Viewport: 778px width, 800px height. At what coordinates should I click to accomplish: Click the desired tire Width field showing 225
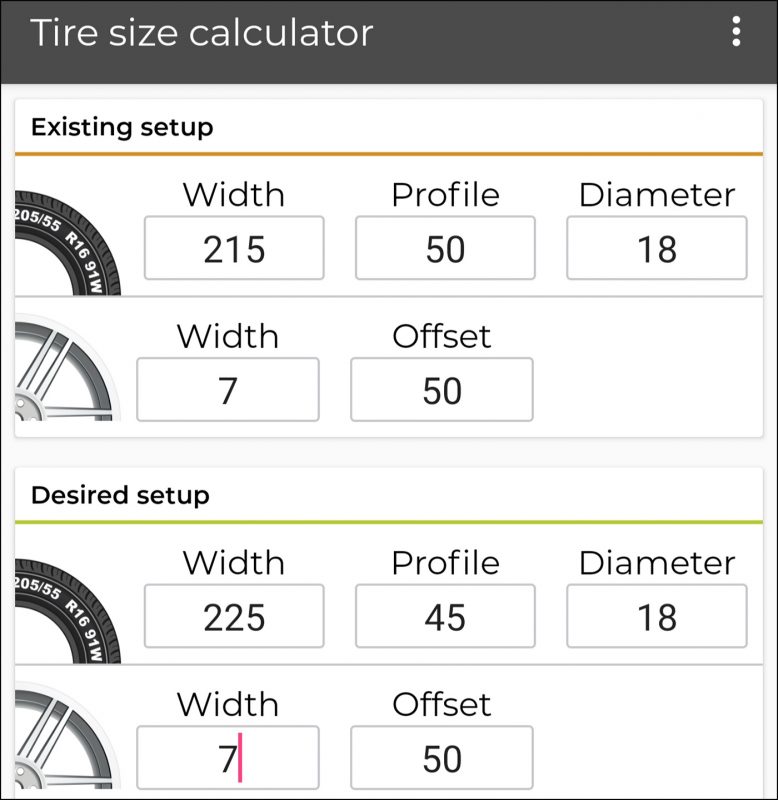pyautogui.click(x=233, y=615)
